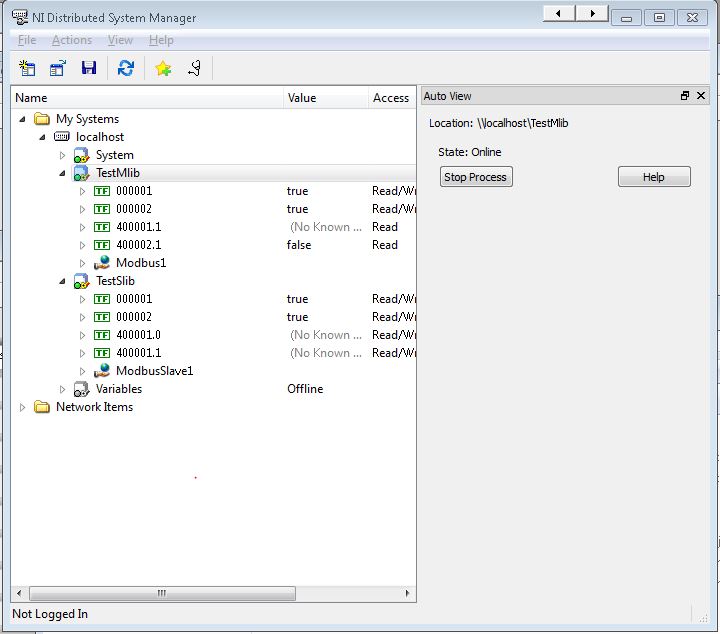
Task: Click the horizontal scrollbar thumb
Action: (162, 593)
